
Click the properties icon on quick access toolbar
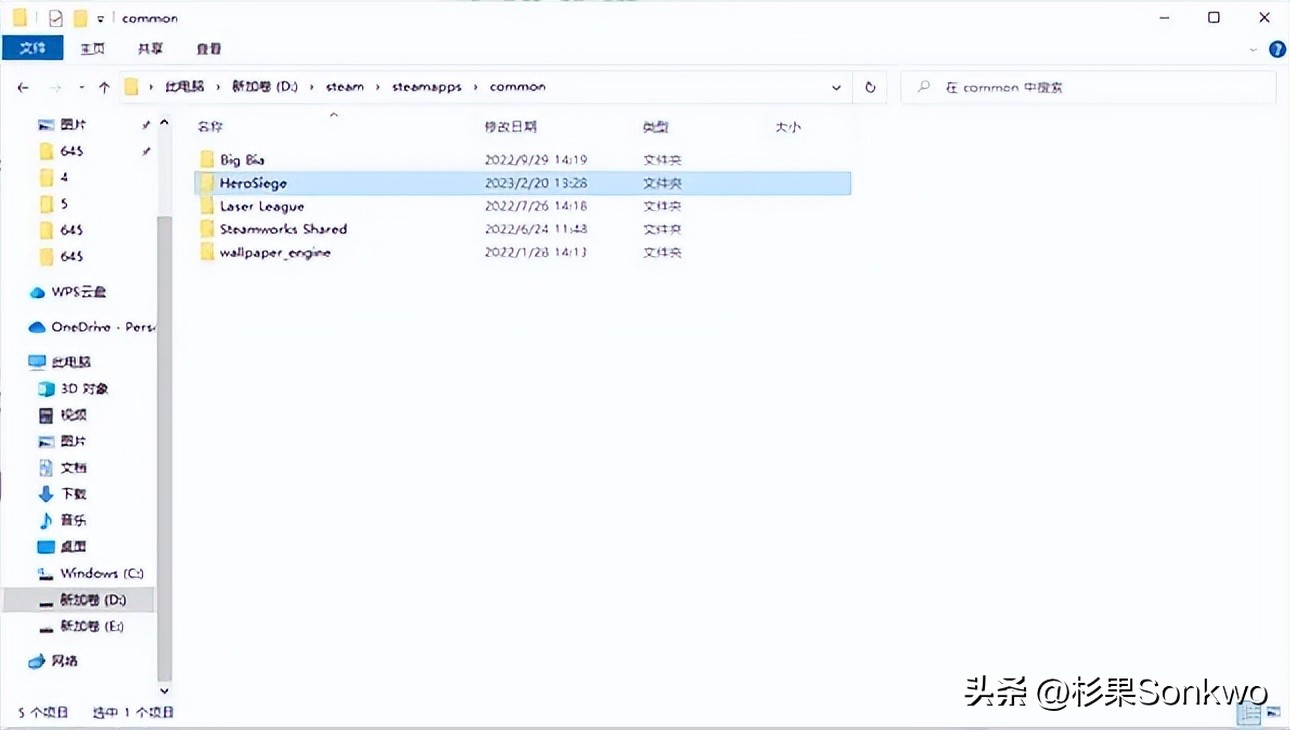[x=55, y=17]
